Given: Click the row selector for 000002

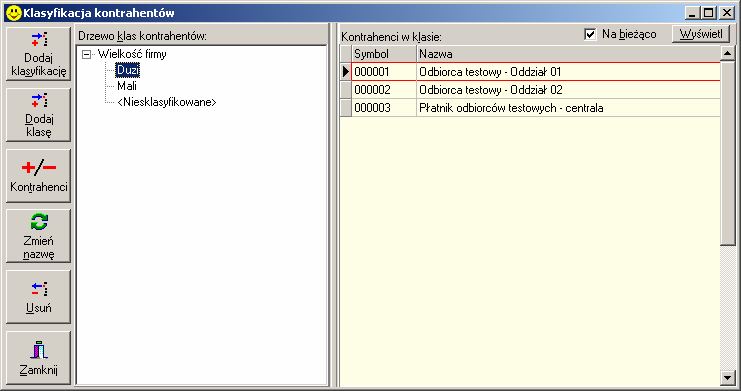Looking at the screenshot, I should tap(345, 90).
